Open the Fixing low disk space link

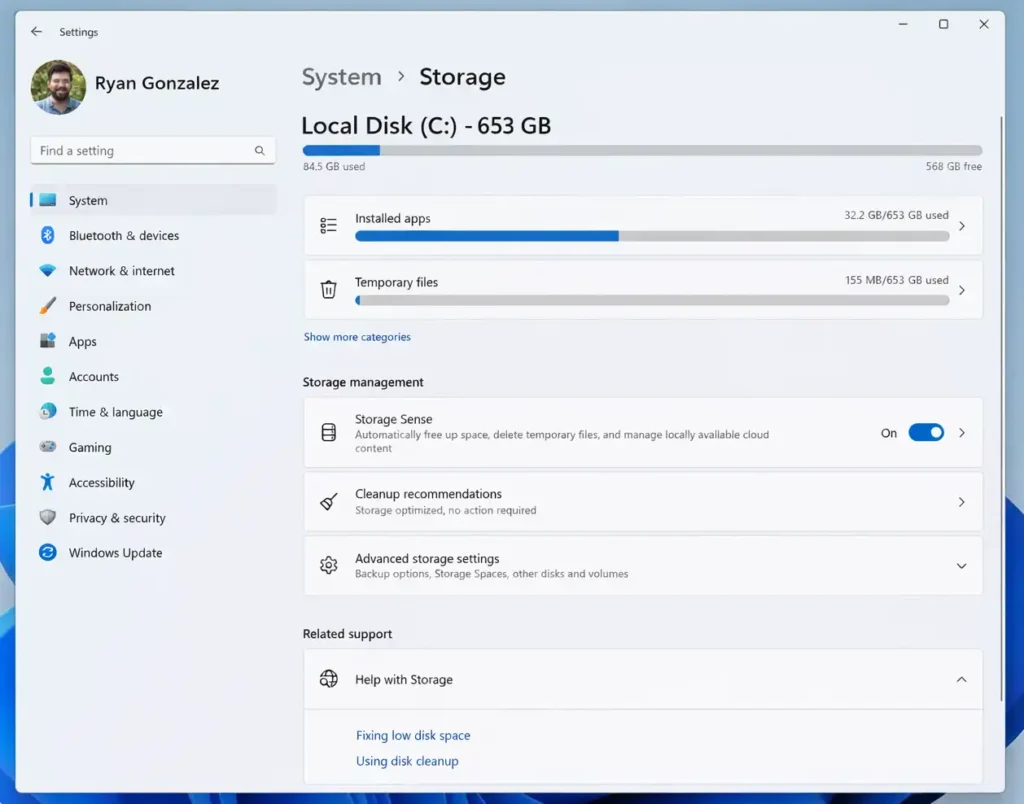pyautogui.click(x=413, y=736)
